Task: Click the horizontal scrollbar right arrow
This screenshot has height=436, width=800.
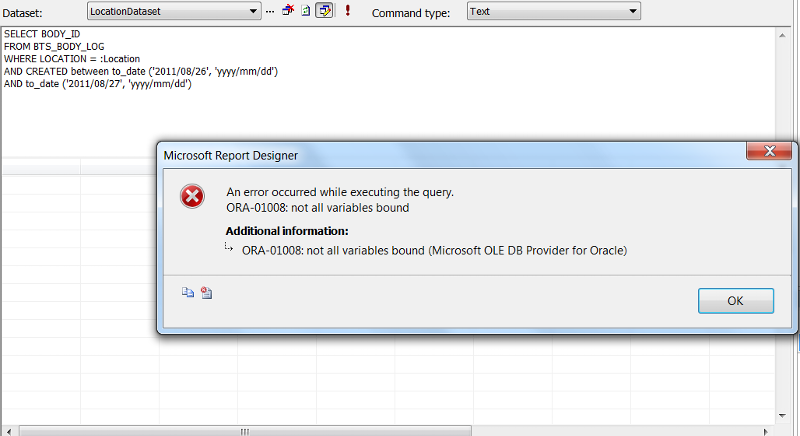Action: pos(765,431)
